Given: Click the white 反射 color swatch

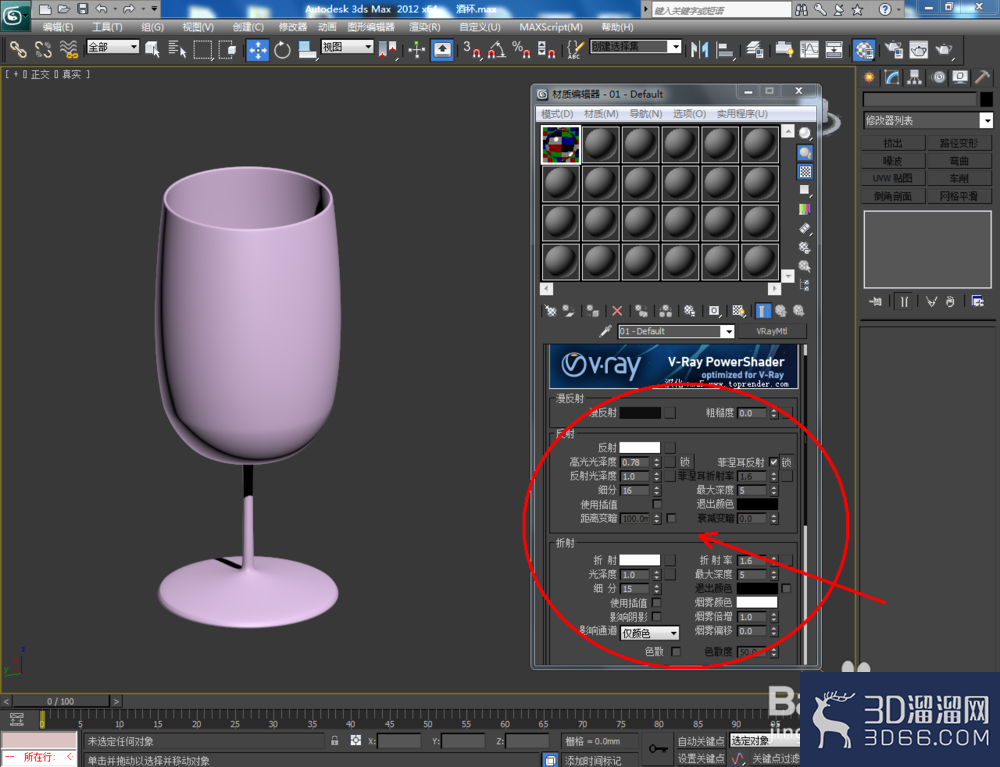Looking at the screenshot, I should [x=640, y=448].
